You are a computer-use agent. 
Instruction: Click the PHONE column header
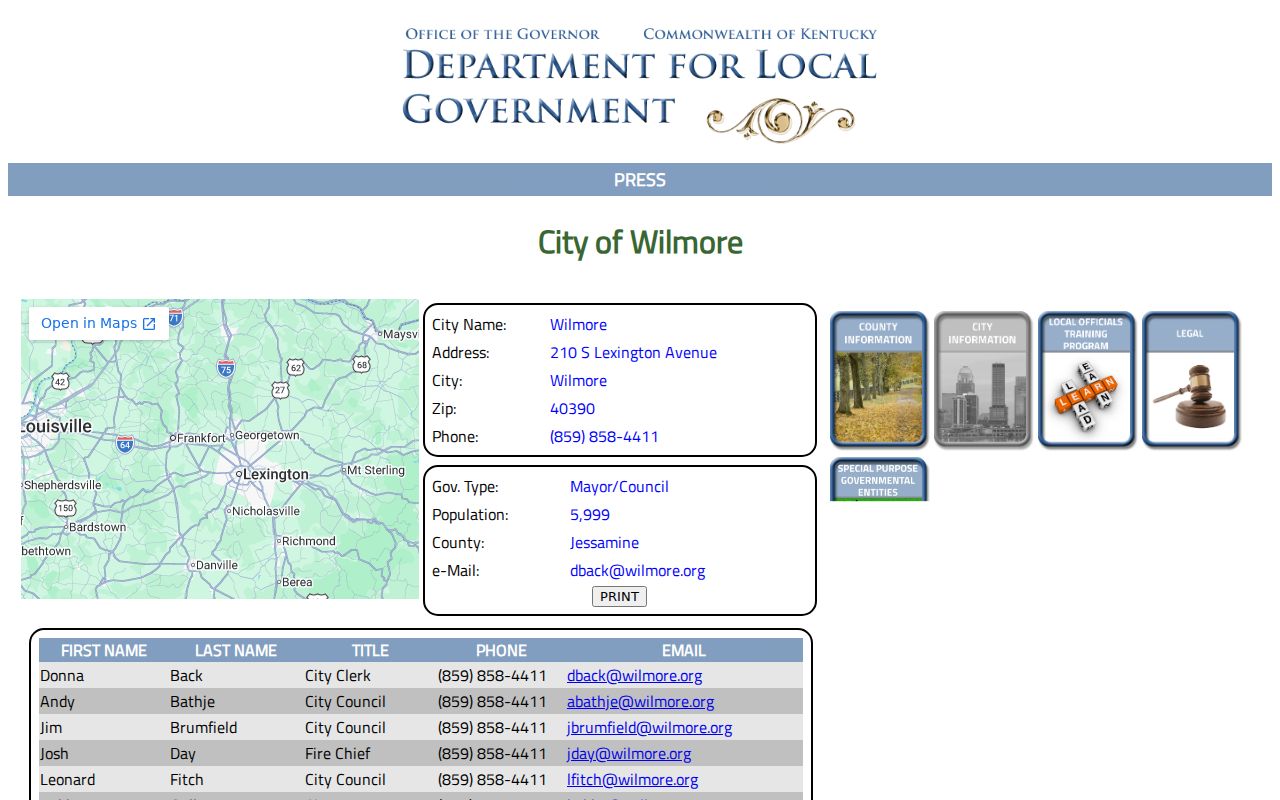pos(501,650)
